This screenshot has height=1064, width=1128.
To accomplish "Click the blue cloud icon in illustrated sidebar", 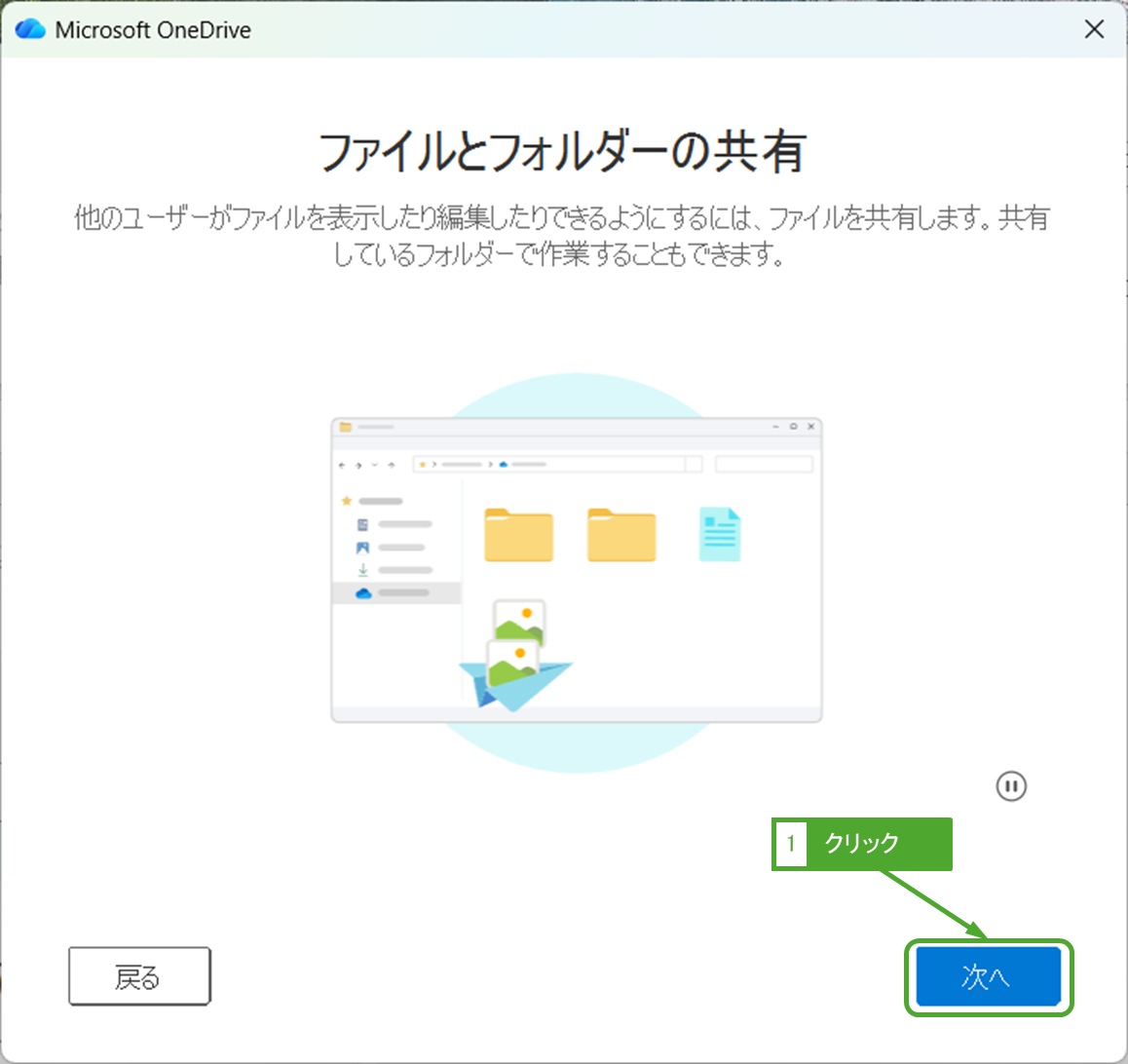I will pos(363,592).
